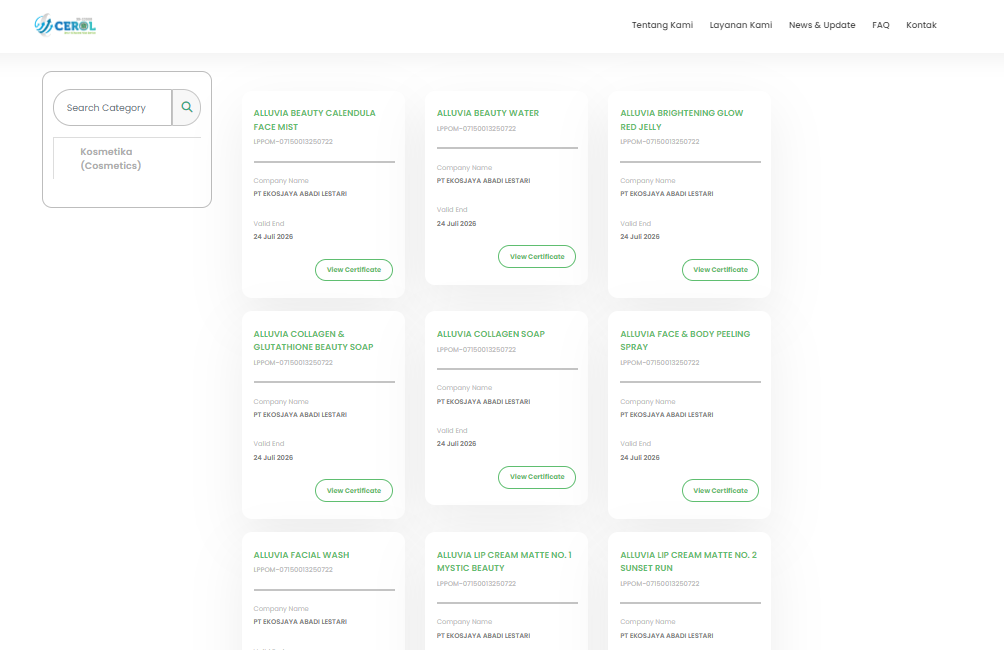Click the ALLUVIA COLLAGEN & GLUTATHIONE BEAUTY SOAP title
This screenshot has height=650, width=1004.
point(313,340)
